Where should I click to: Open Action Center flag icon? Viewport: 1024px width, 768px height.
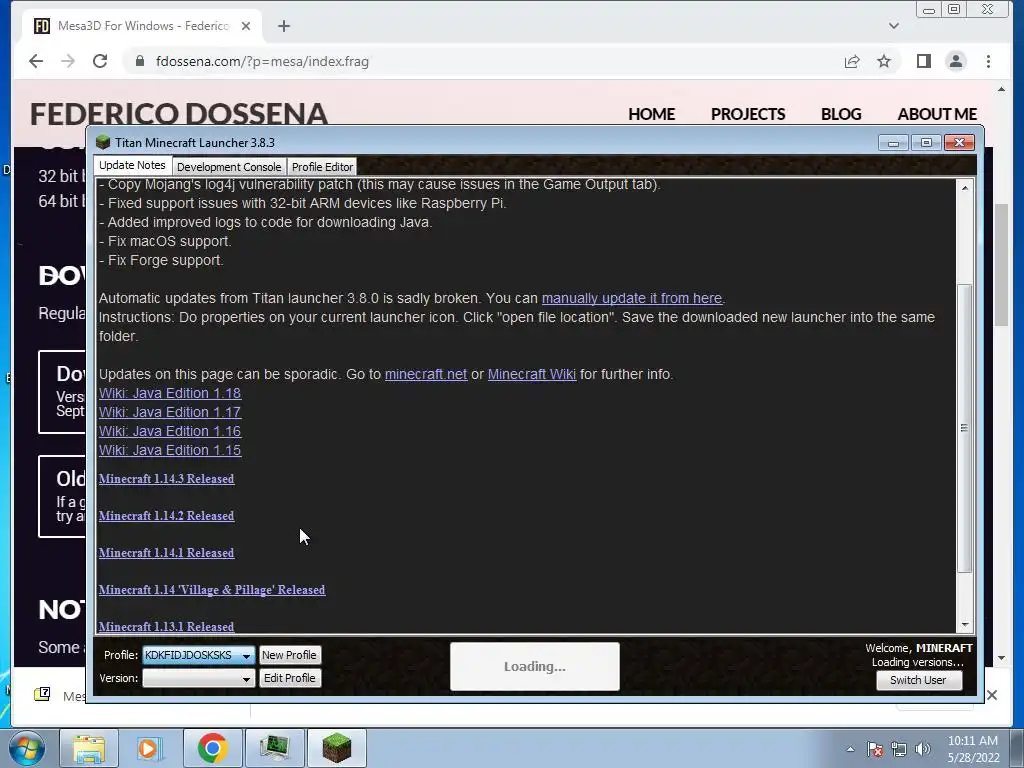coord(875,749)
